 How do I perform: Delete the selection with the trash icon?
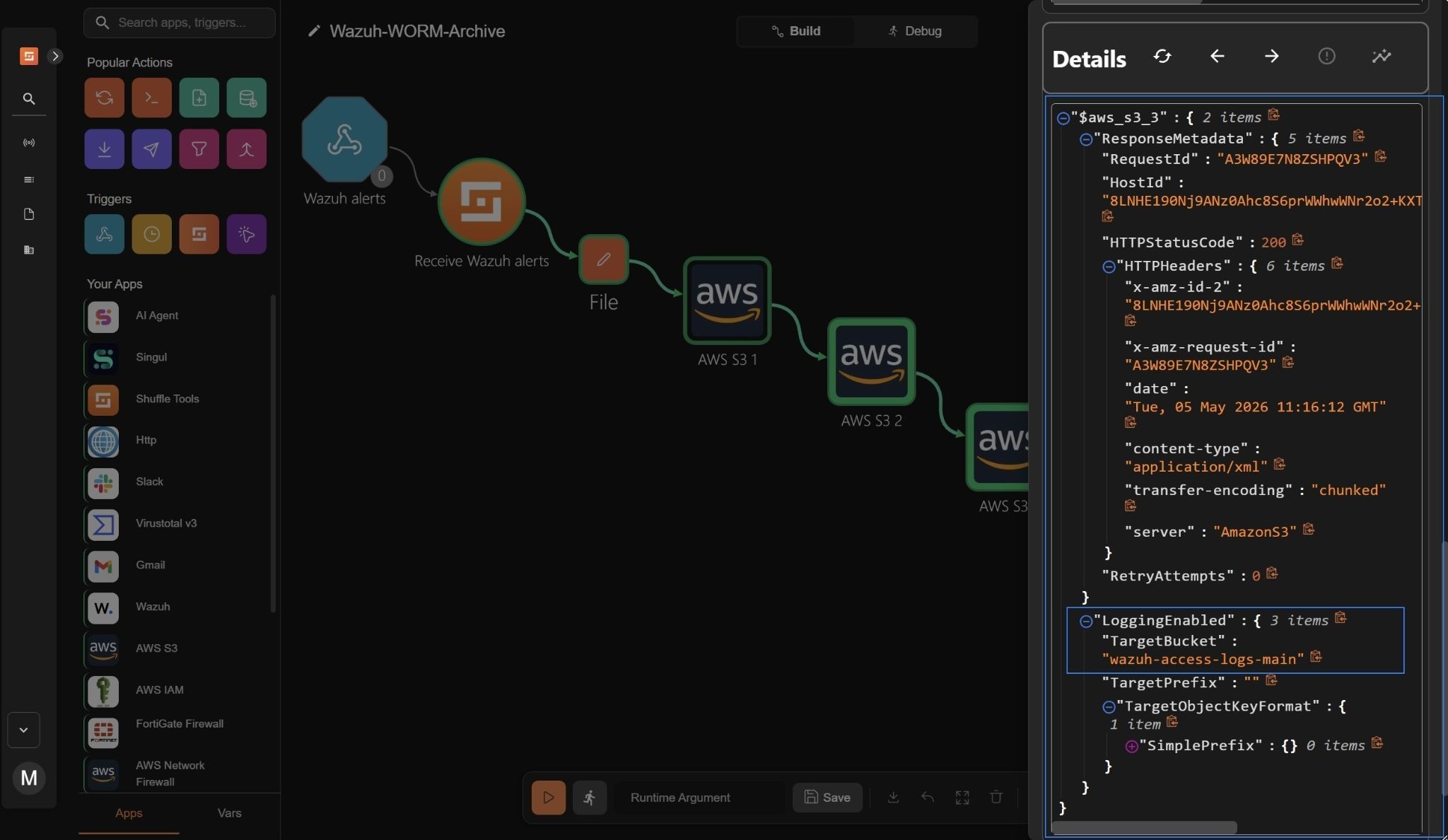(x=996, y=798)
